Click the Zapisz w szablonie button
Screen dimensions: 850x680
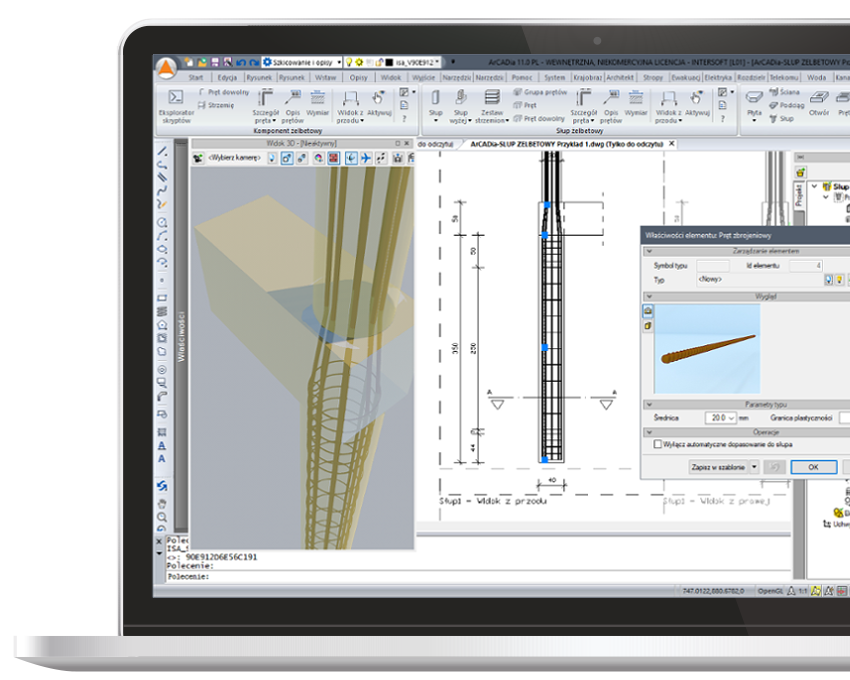pos(718,467)
